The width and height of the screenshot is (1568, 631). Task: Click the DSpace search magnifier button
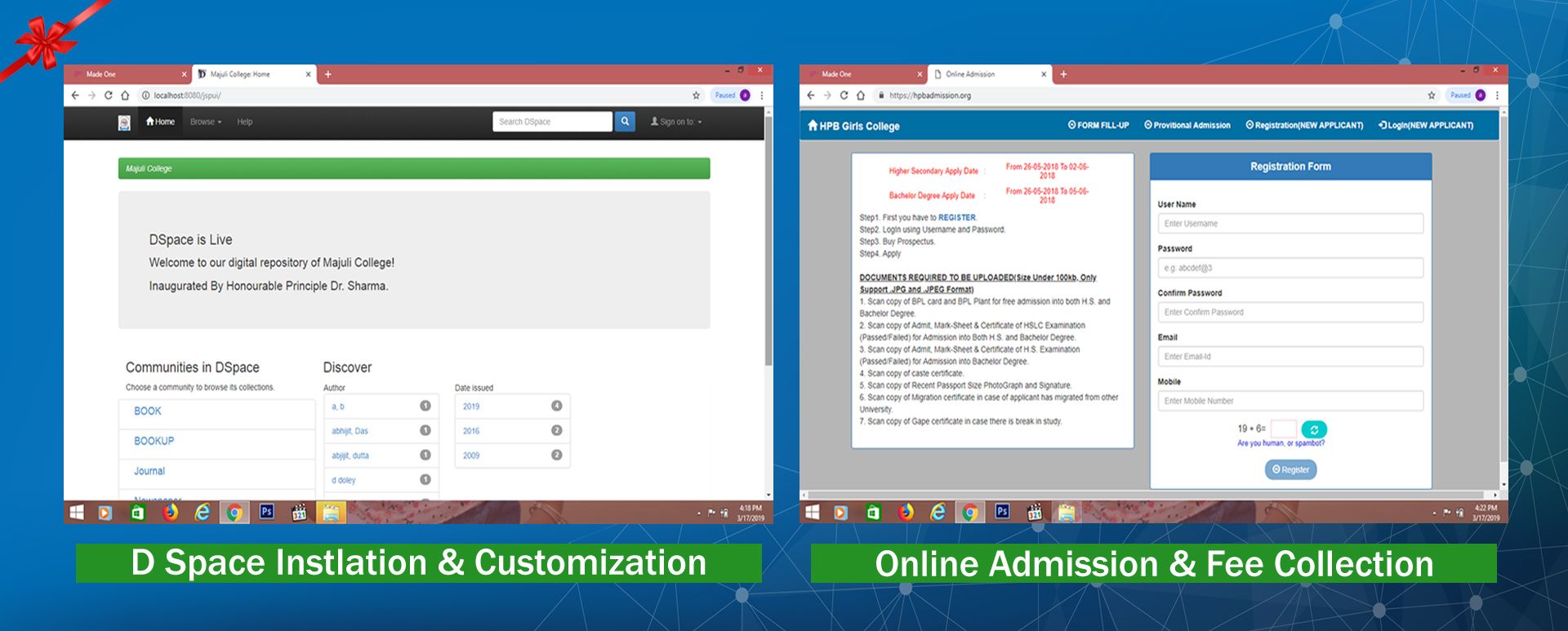point(625,122)
